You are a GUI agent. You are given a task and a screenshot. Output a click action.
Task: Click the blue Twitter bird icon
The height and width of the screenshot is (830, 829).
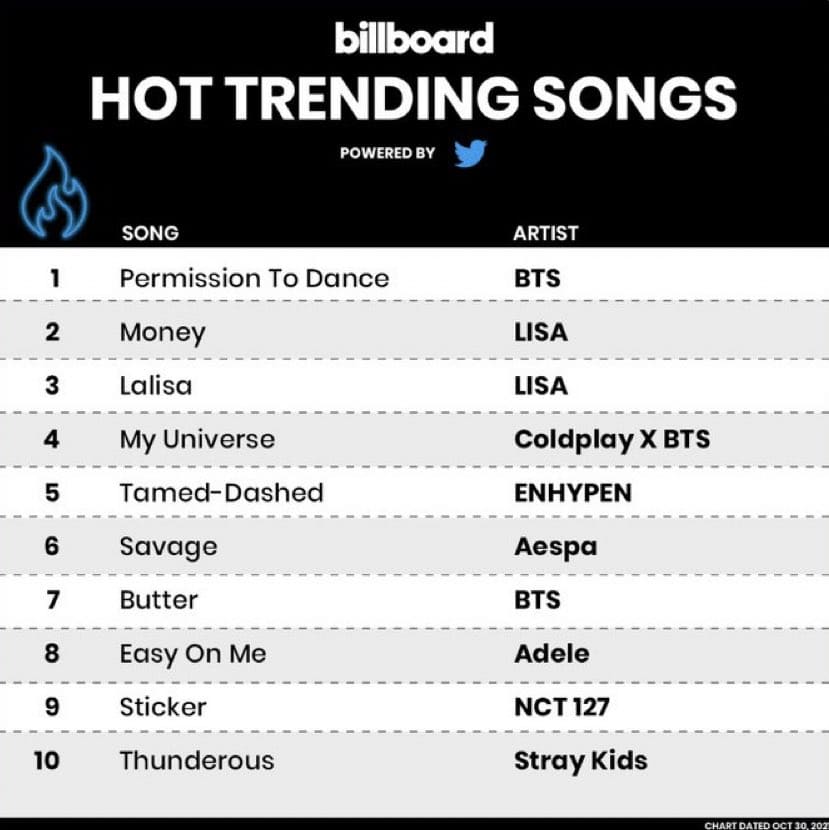pyautogui.click(x=470, y=153)
